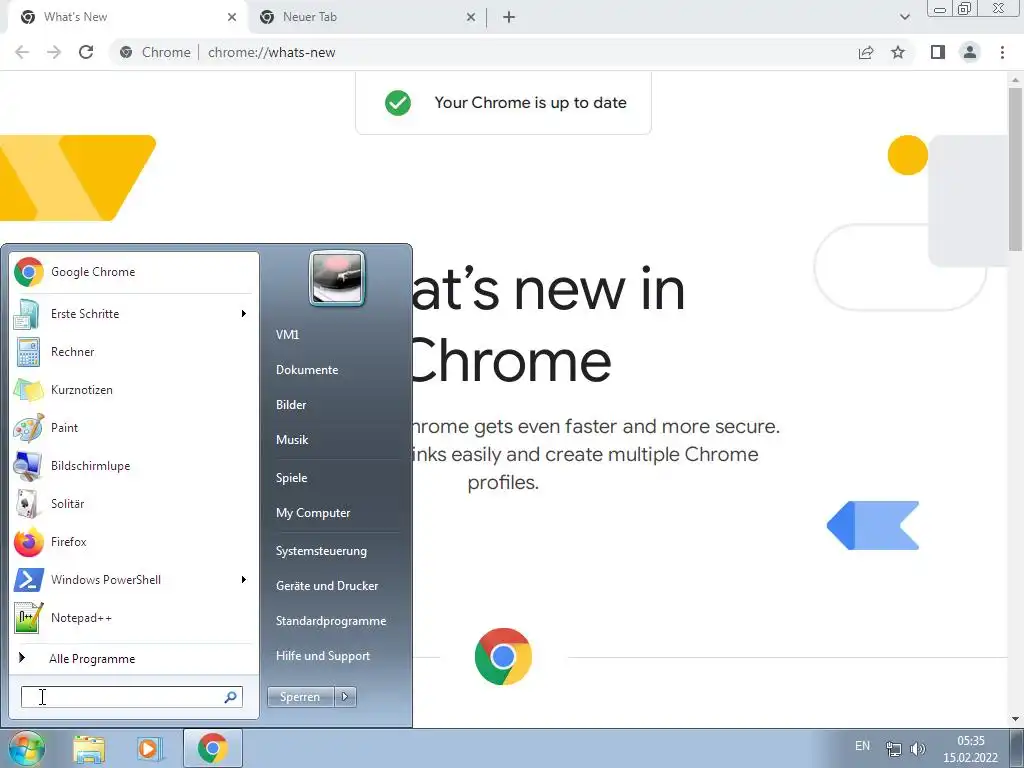Open Bildschirmlupe magnifier
Viewport: 1024px width, 768px height.
tap(133, 466)
